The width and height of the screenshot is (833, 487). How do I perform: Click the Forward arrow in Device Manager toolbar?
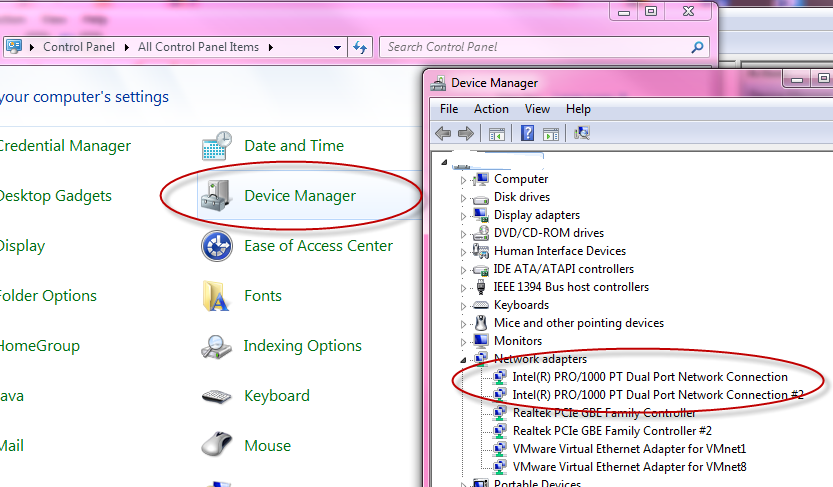[x=466, y=133]
